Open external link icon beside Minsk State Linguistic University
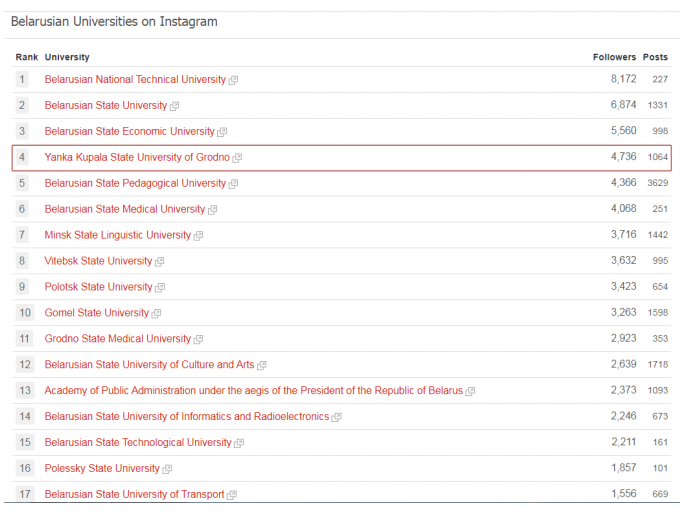Viewport: 688px width, 514px height. click(198, 235)
